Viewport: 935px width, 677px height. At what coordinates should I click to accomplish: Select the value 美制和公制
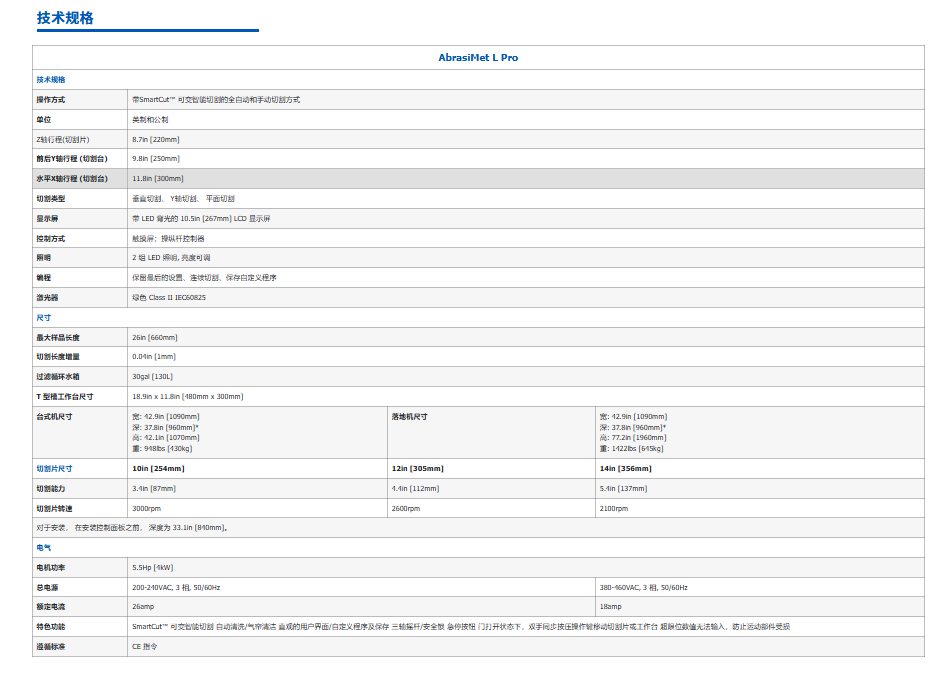(x=150, y=120)
